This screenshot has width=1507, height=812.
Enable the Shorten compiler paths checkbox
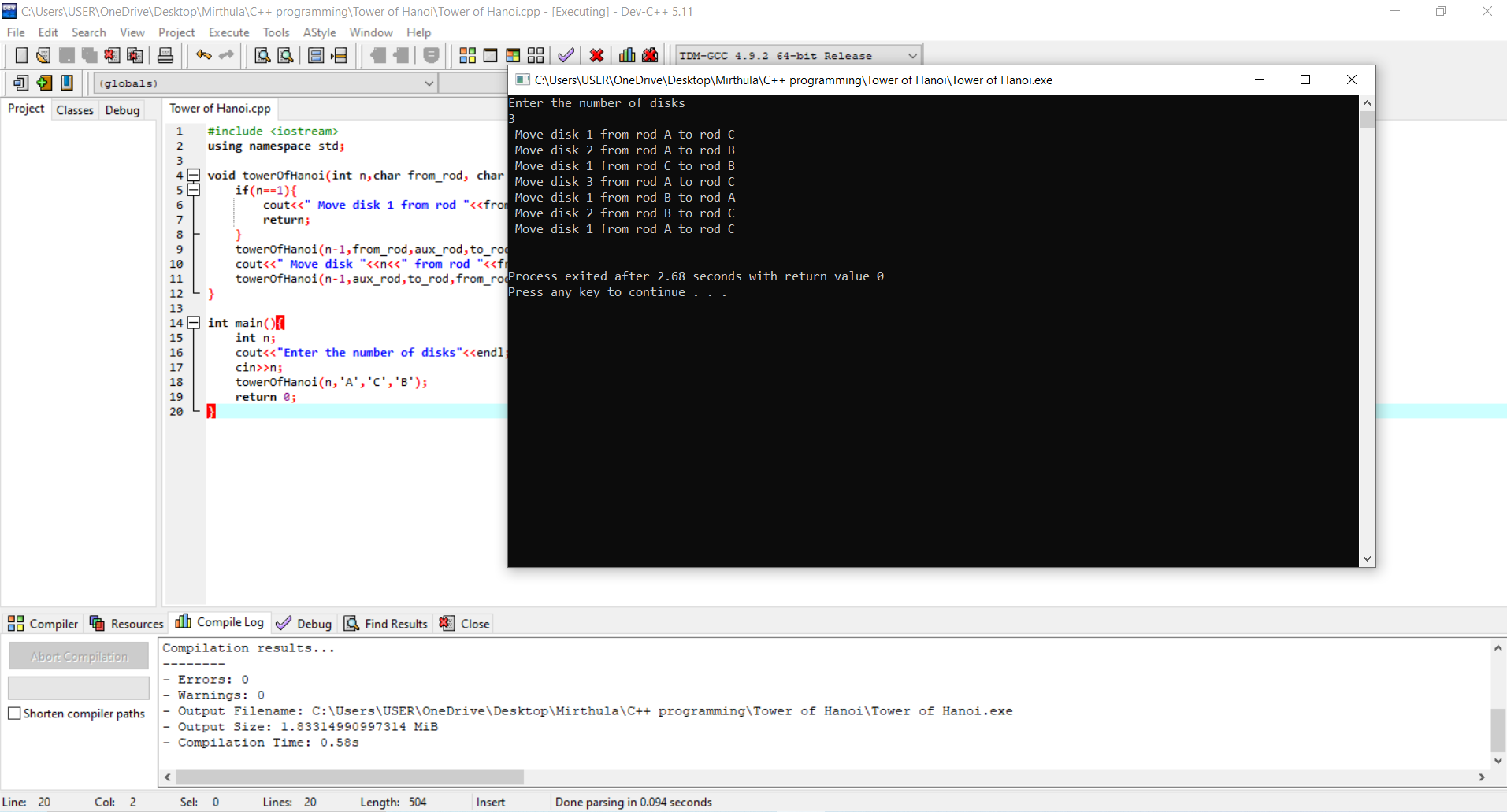[x=14, y=714]
